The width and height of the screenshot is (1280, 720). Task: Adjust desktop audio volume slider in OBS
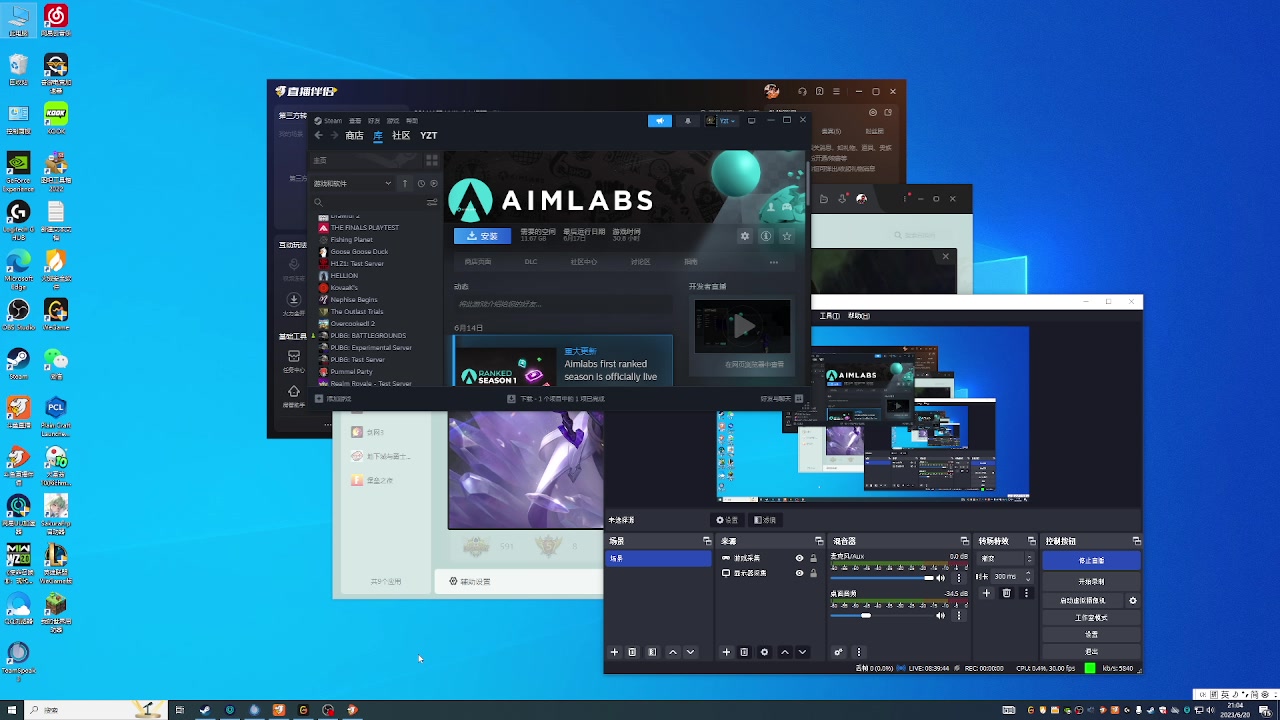882,616
